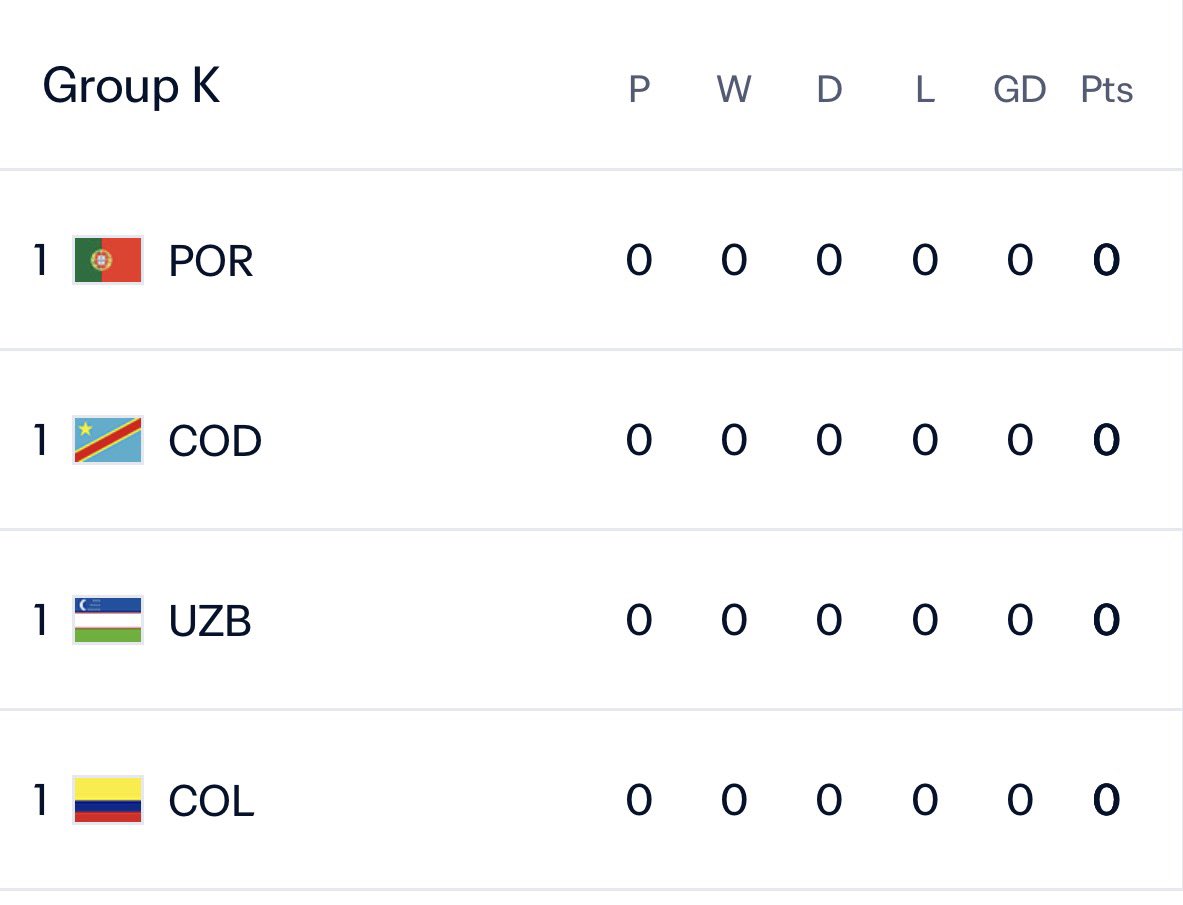The height and width of the screenshot is (905, 1183).
Task: Click the DR Congo flag icon
Action: click(108, 440)
